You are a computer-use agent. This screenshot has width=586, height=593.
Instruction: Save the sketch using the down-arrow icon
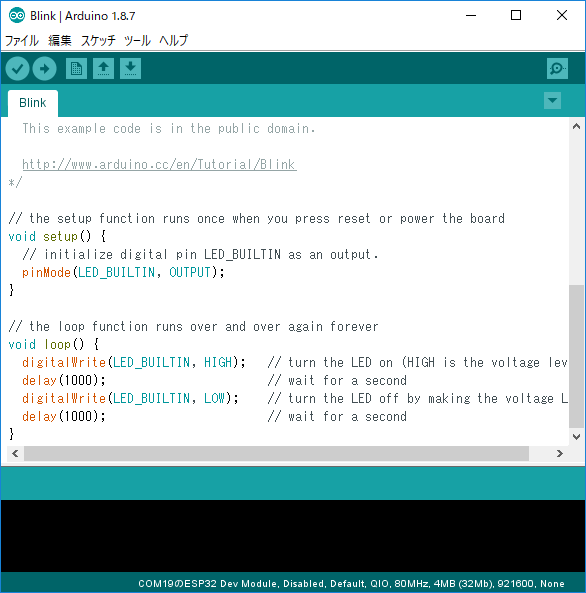pos(131,68)
